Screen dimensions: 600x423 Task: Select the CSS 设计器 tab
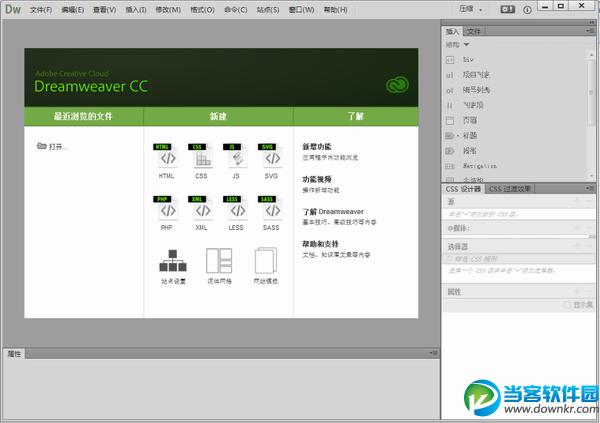[463, 189]
